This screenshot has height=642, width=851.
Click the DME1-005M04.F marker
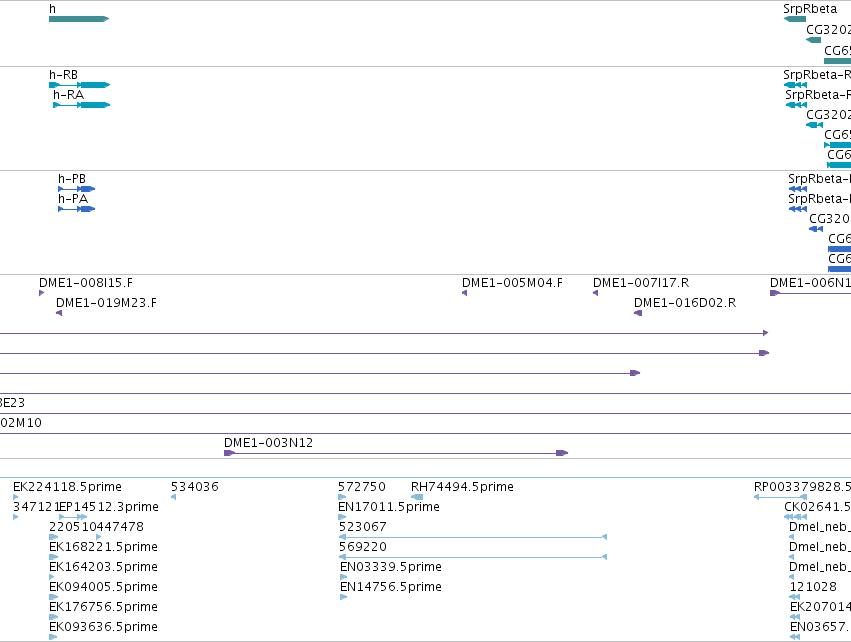tap(465, 293)
